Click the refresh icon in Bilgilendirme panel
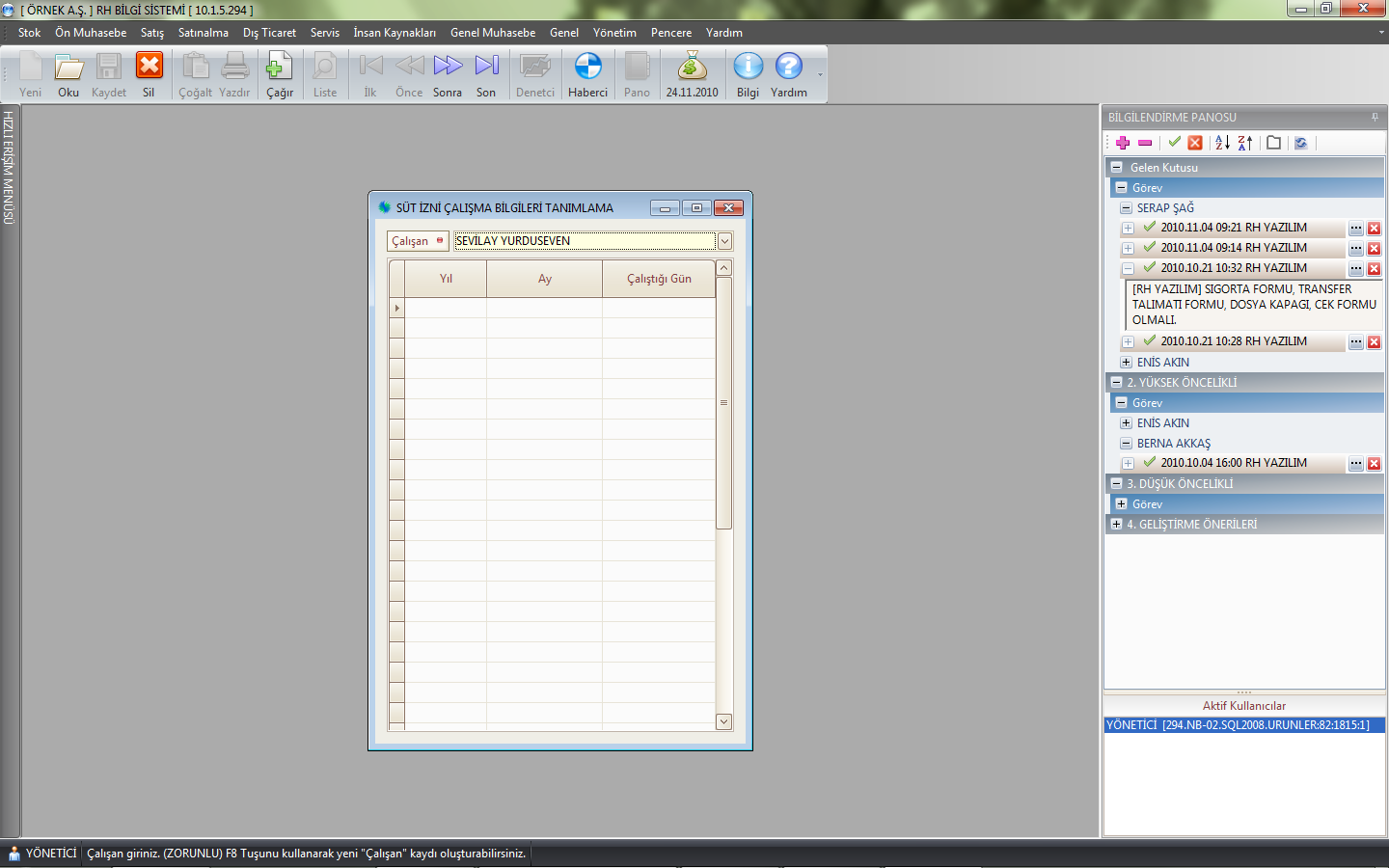 (x=1300, y=143)
